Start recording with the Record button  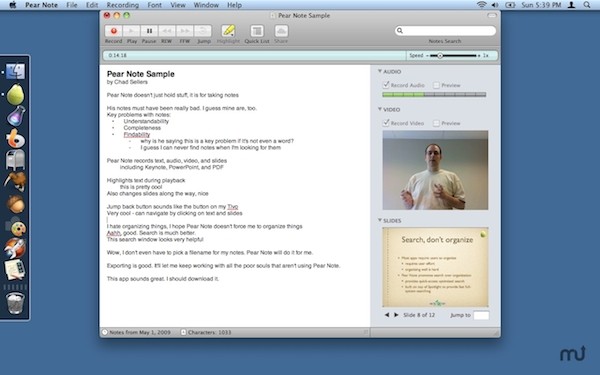tap(113, 31)
